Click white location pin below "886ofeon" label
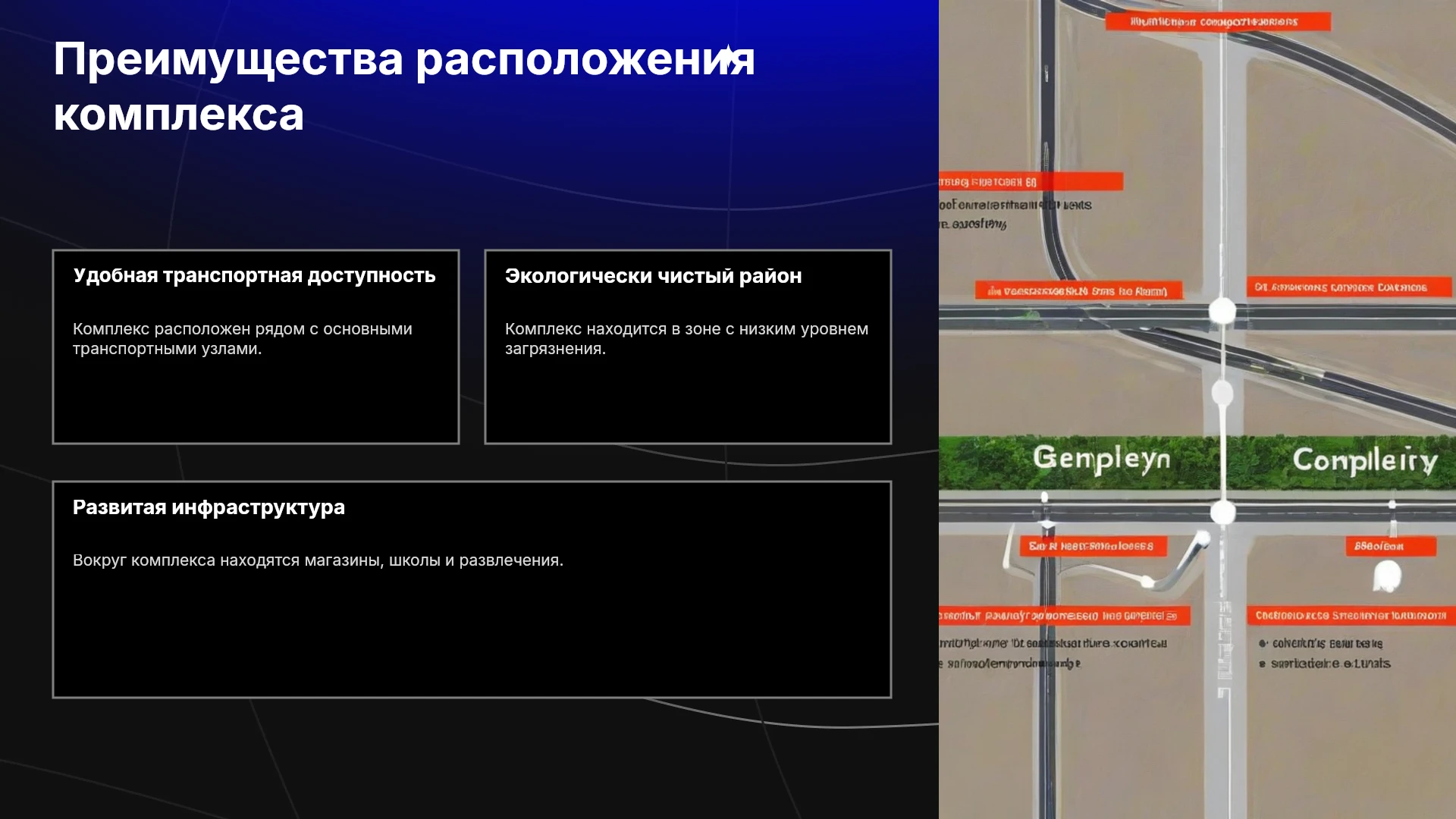1456x819 pixels. (x=1387, y=576)
